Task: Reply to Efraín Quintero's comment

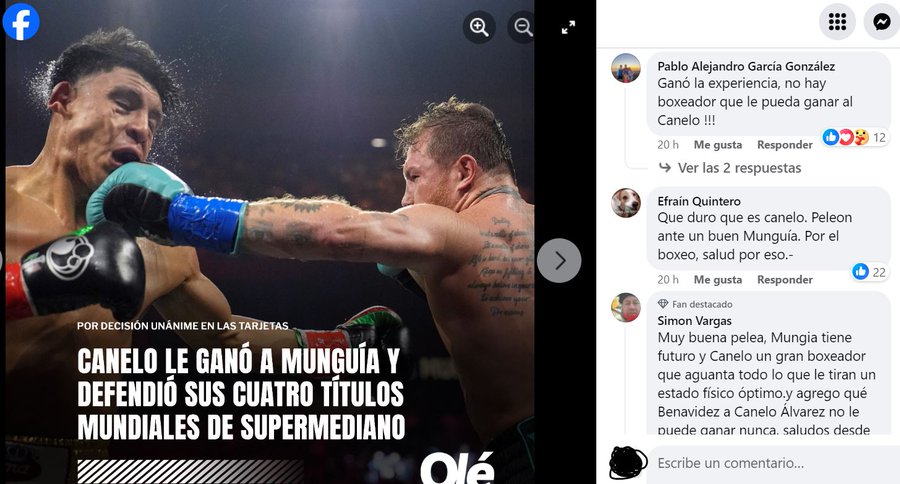Action: (x=785, y=280)
